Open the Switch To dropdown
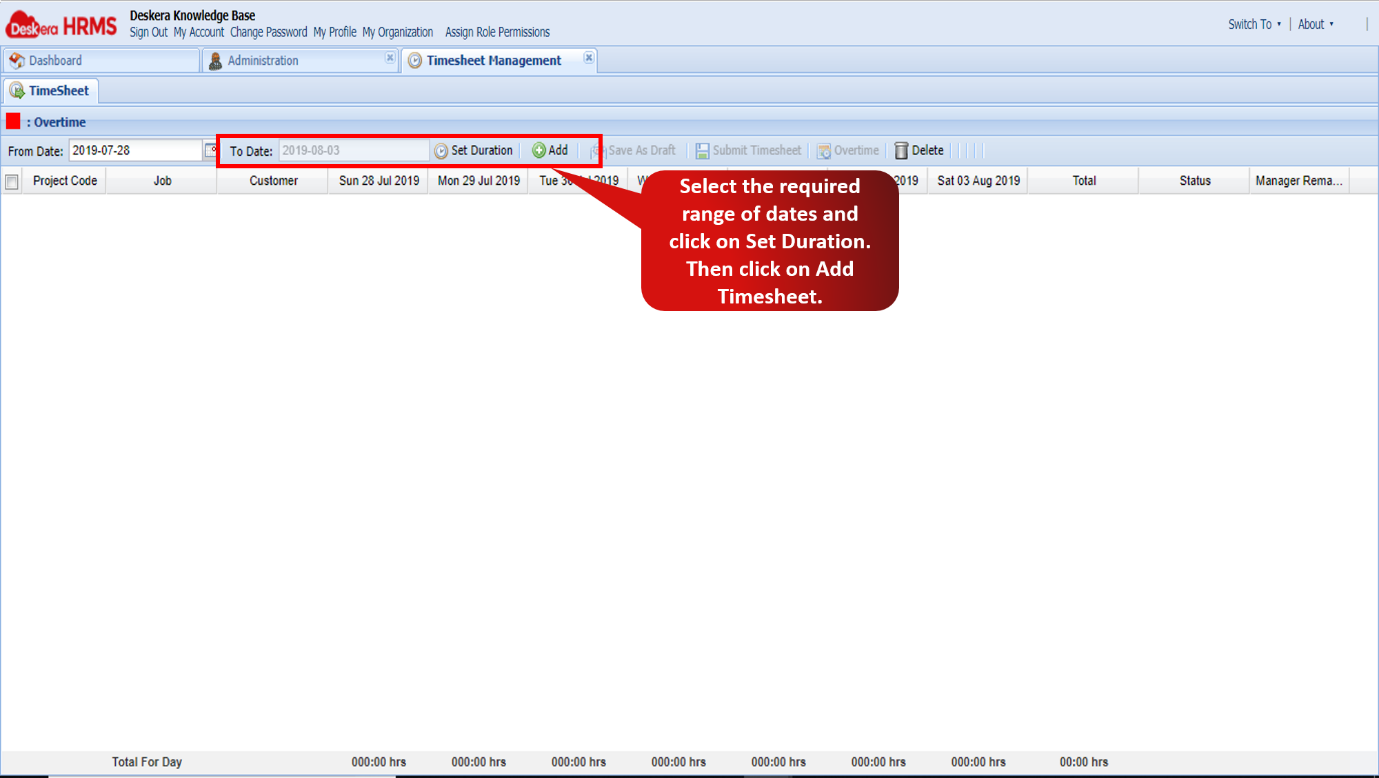1379x778 pixels. pyautogui.click(x=1252, y=24)
